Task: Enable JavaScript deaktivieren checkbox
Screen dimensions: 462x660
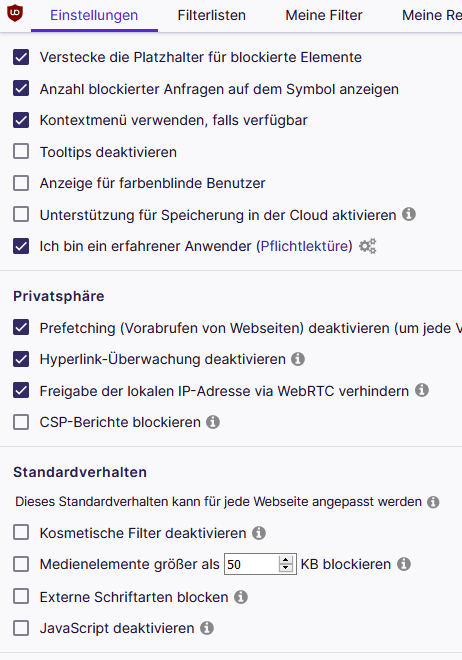Action: point(21,628)
